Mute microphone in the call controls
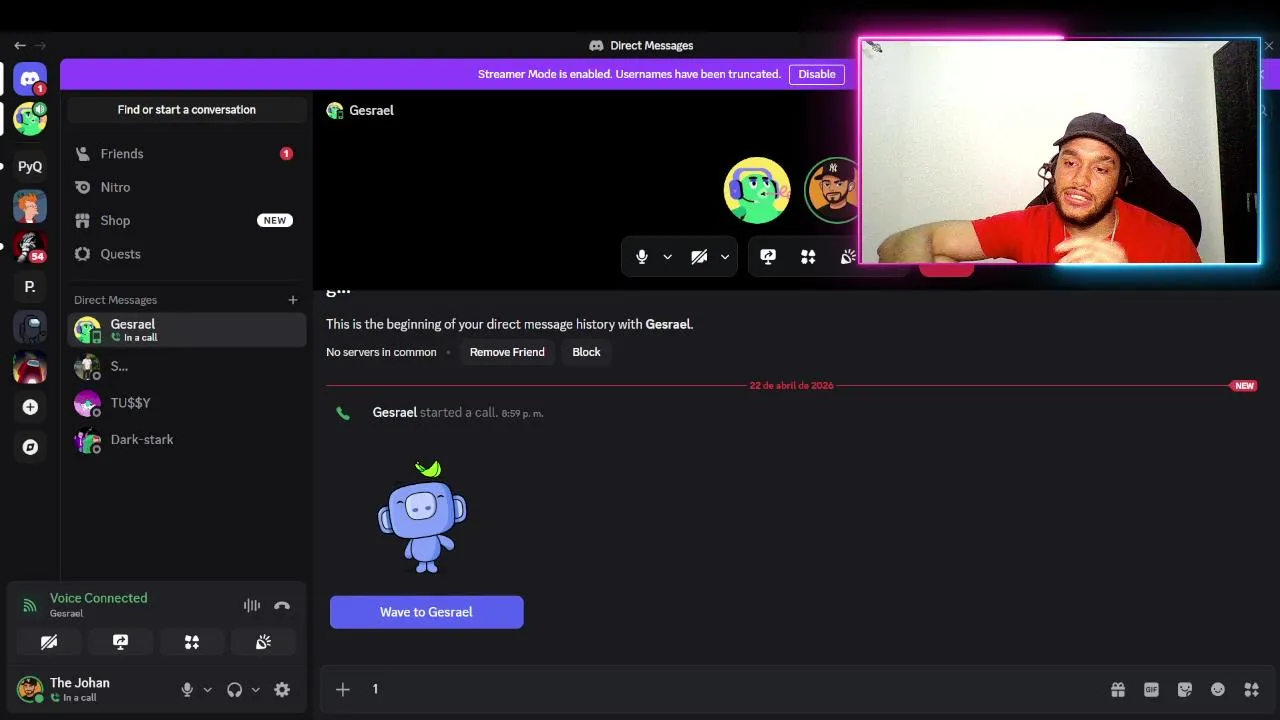This screenshot has width=1280, height=720. point(642,257)
